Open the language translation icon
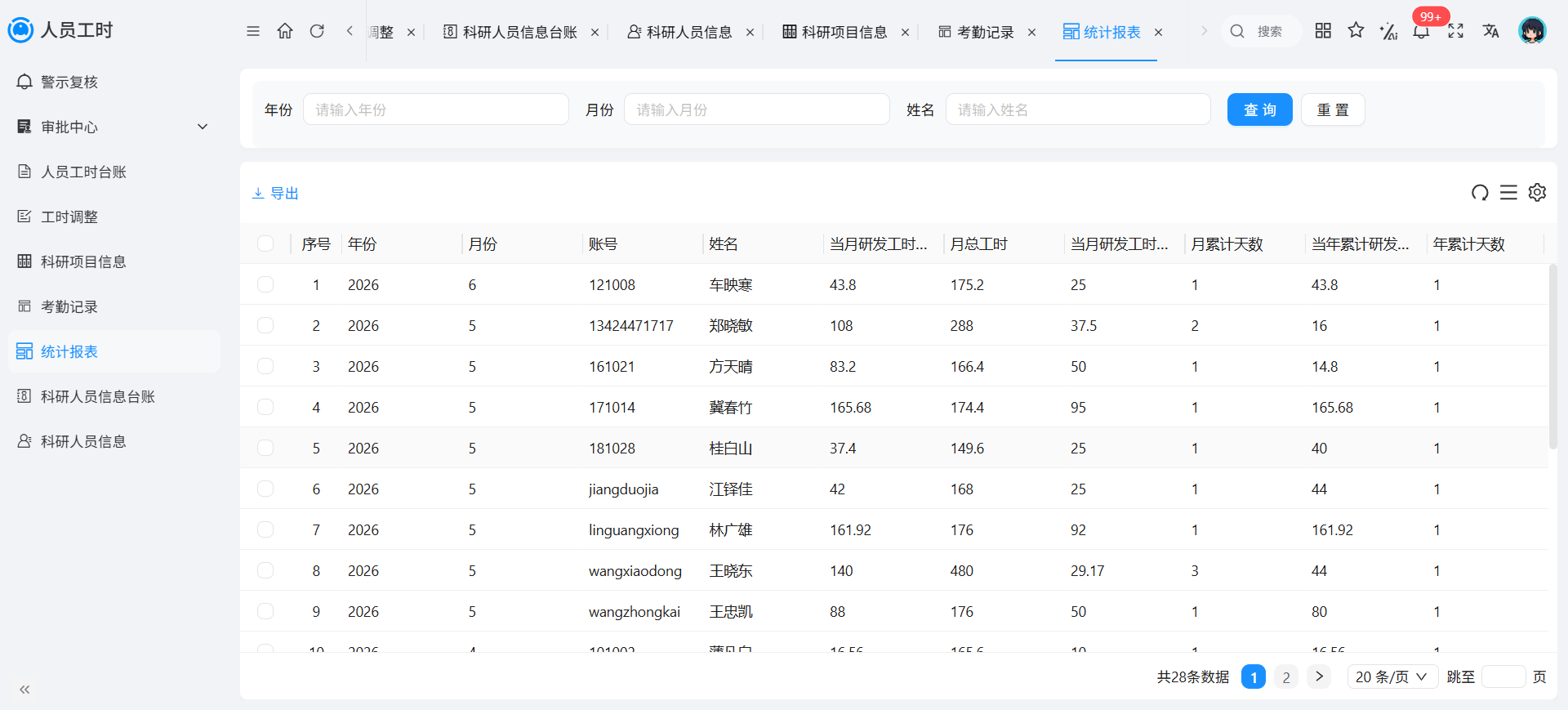 pyautogui.click(x=1490, y=31)
